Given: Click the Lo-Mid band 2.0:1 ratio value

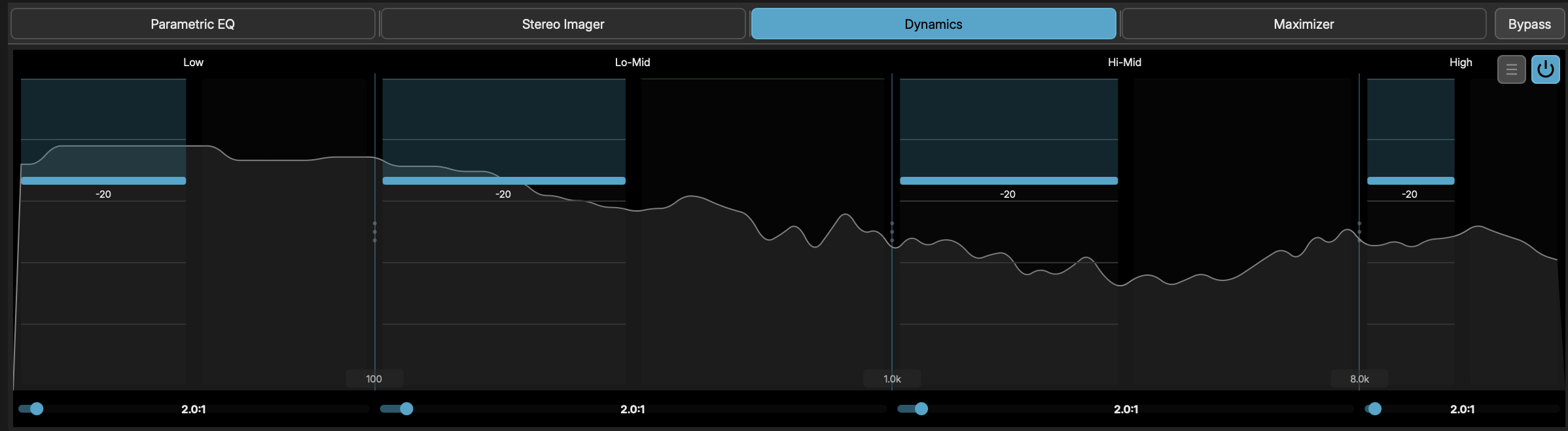Looking at the screenshot, I should coord(633,409).
